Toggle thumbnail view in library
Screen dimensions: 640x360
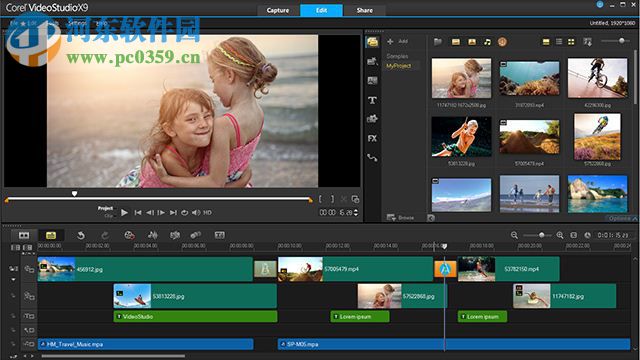pyautogui.click(x=571, y=42)
